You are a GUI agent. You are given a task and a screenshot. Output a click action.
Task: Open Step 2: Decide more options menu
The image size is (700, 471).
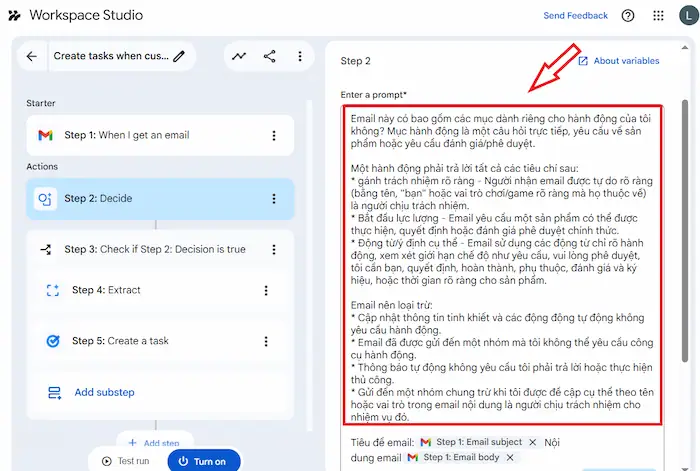274,199
